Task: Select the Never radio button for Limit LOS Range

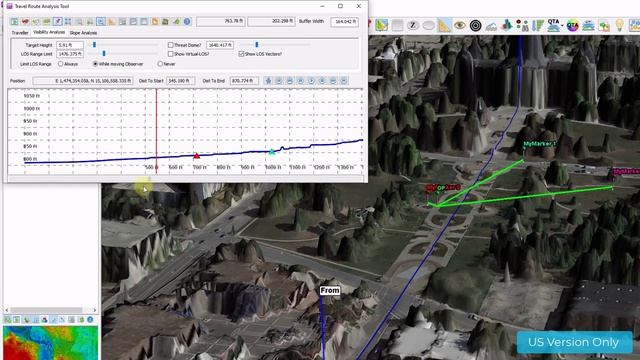Action: tap(160, 64)
